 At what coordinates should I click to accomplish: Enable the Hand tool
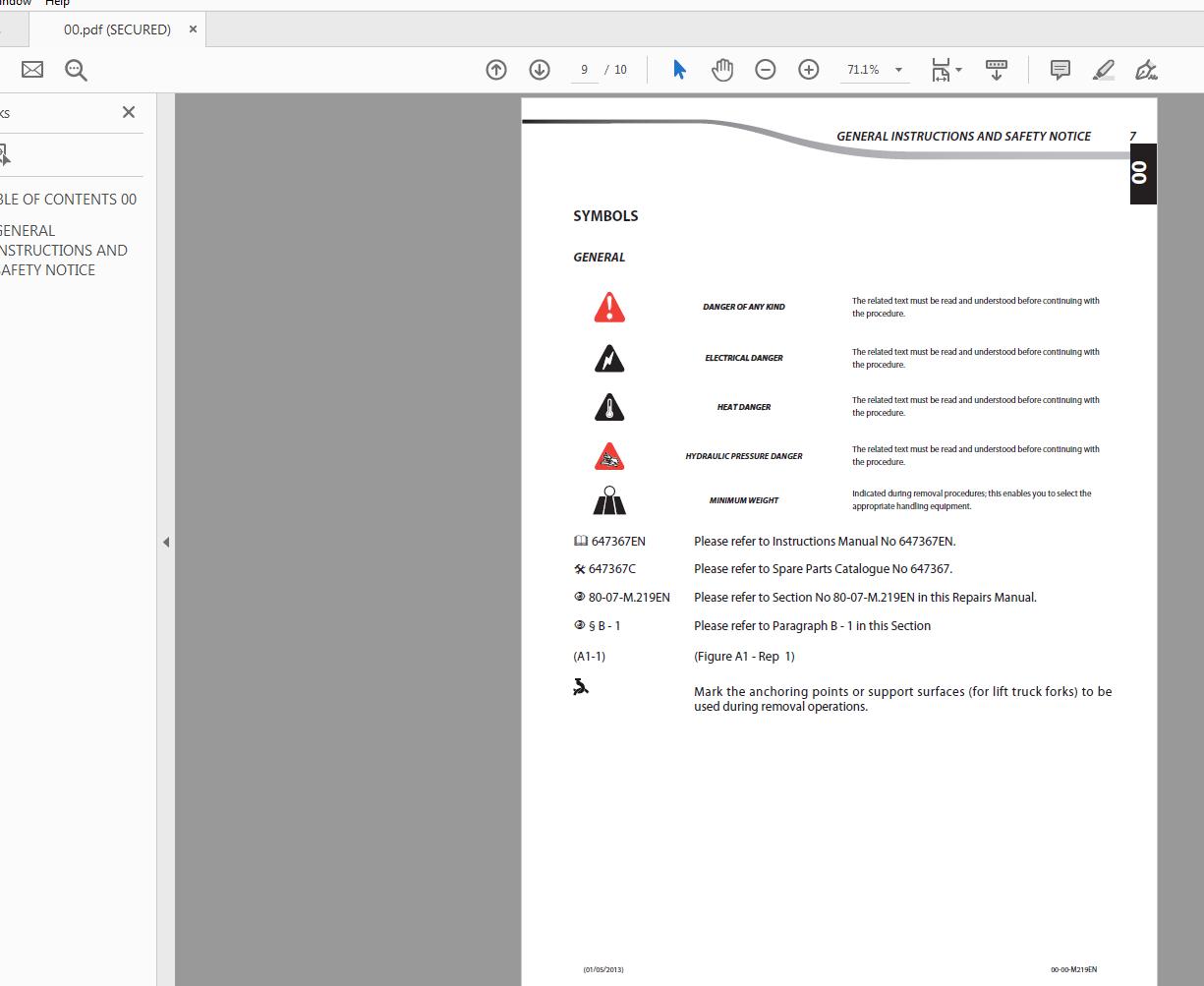coord(722,70)
